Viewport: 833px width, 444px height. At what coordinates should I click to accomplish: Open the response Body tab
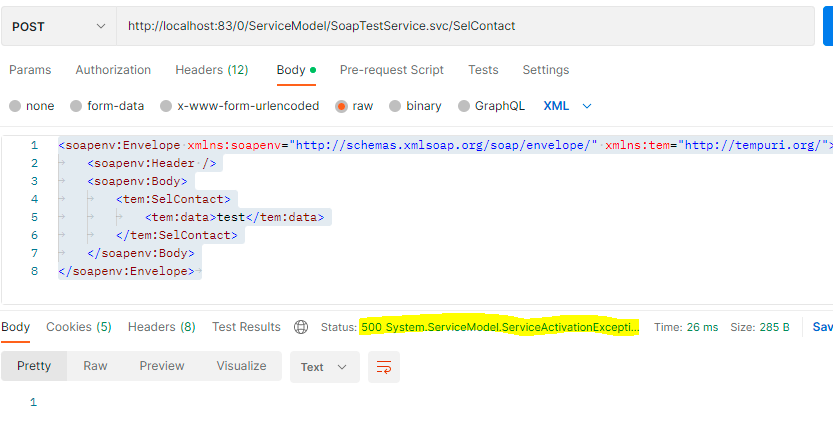coord(15,327)
